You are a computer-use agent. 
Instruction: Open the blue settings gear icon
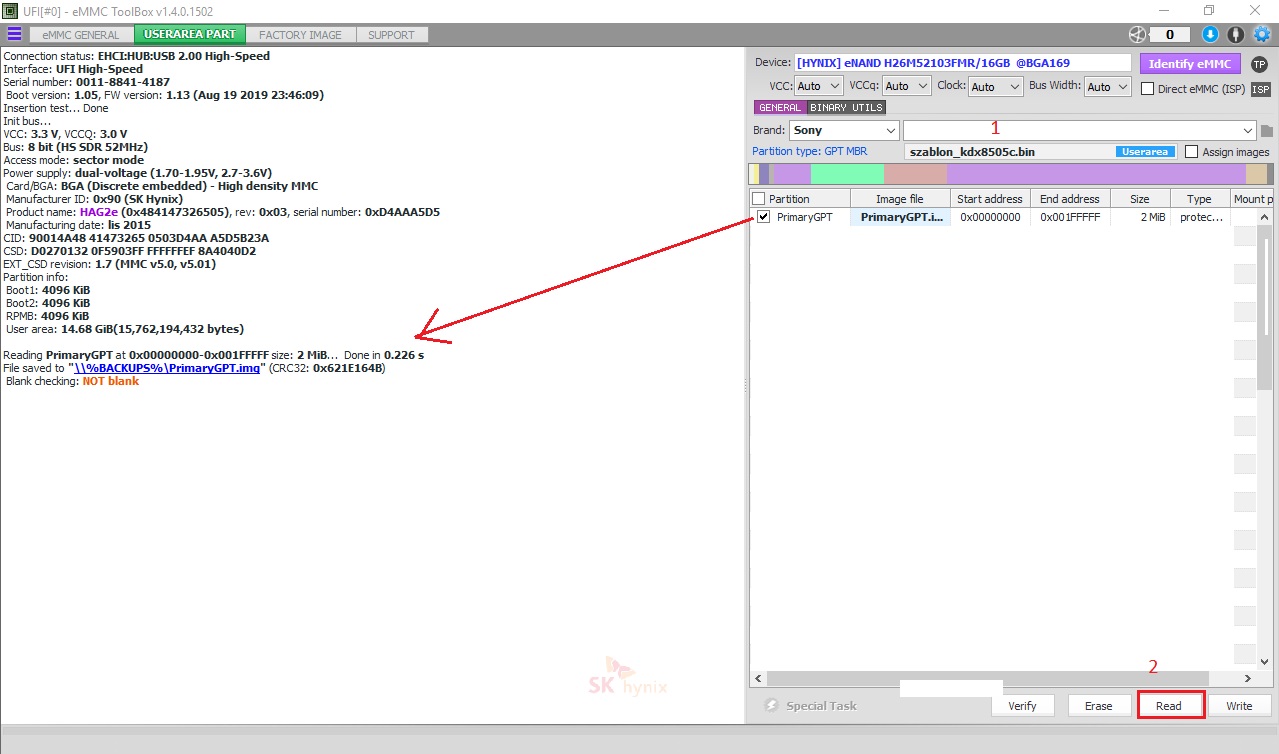(1262, 34)
